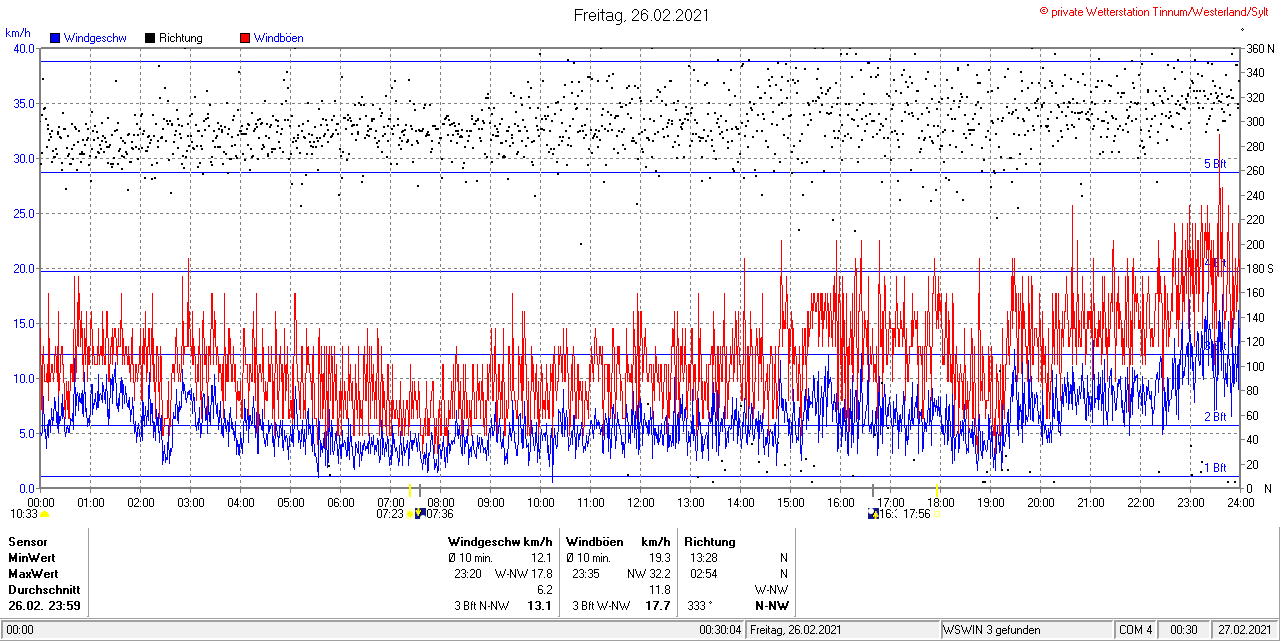Click the sunrise sun icon after 07:23
The height and width of the screenshot is (641, 1280).
(x=409, y=514)
